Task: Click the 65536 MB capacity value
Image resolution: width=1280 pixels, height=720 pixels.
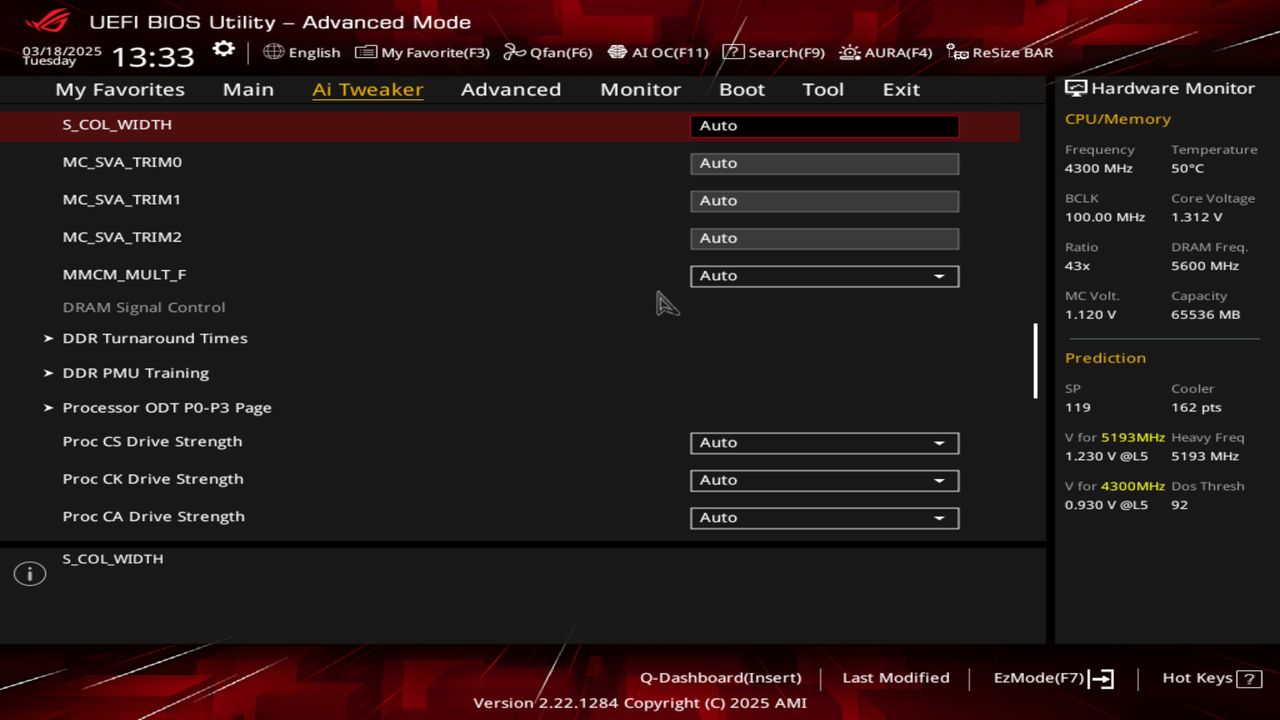Action: pyautogui.click(x=1205, y=315)
